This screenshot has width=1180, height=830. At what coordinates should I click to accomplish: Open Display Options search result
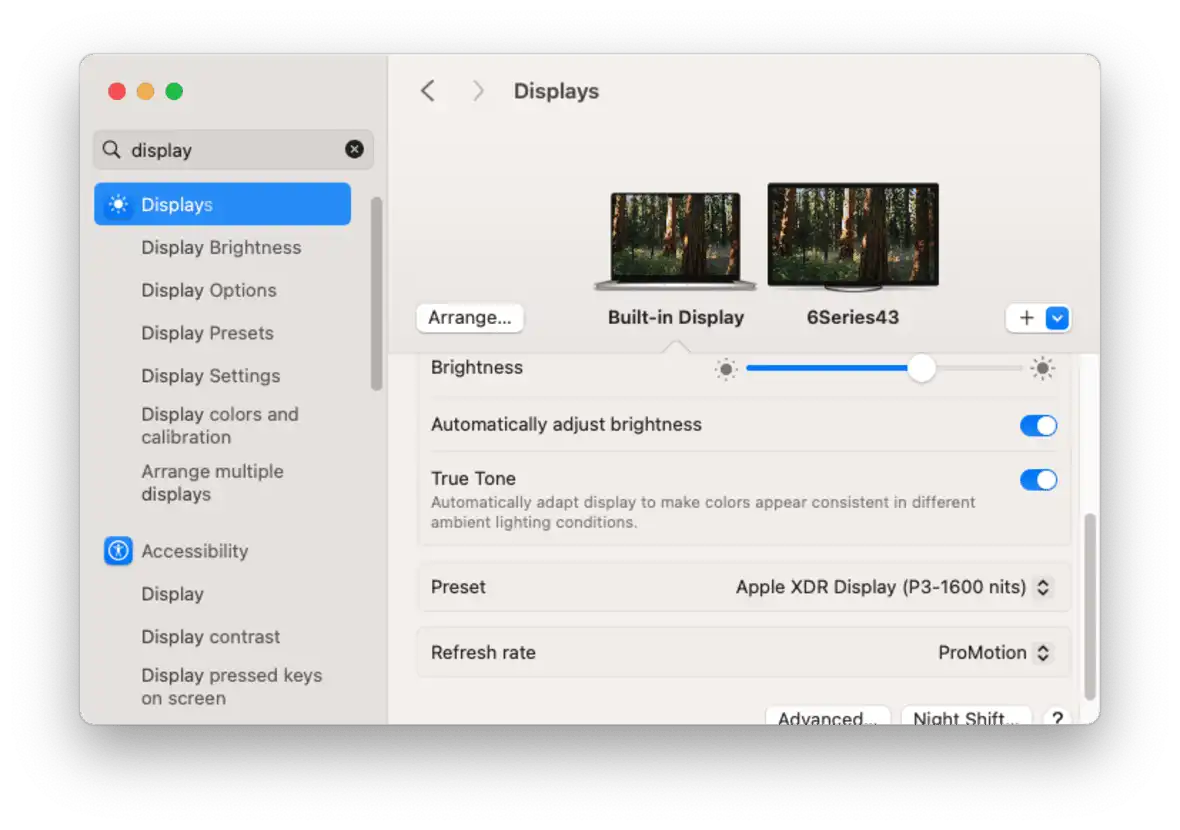208,290
